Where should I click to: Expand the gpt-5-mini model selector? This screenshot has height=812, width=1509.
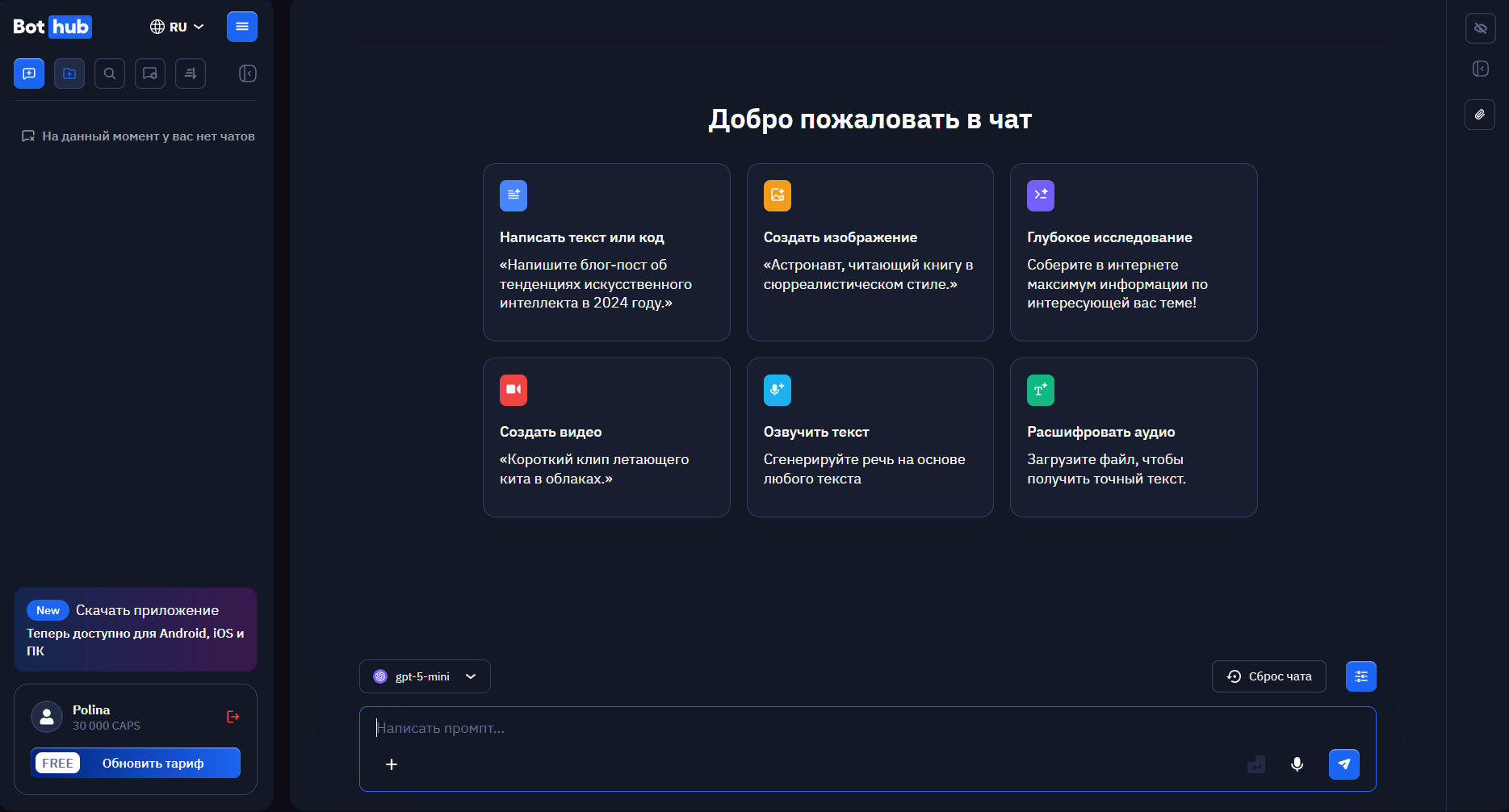(x=425, y=676)
